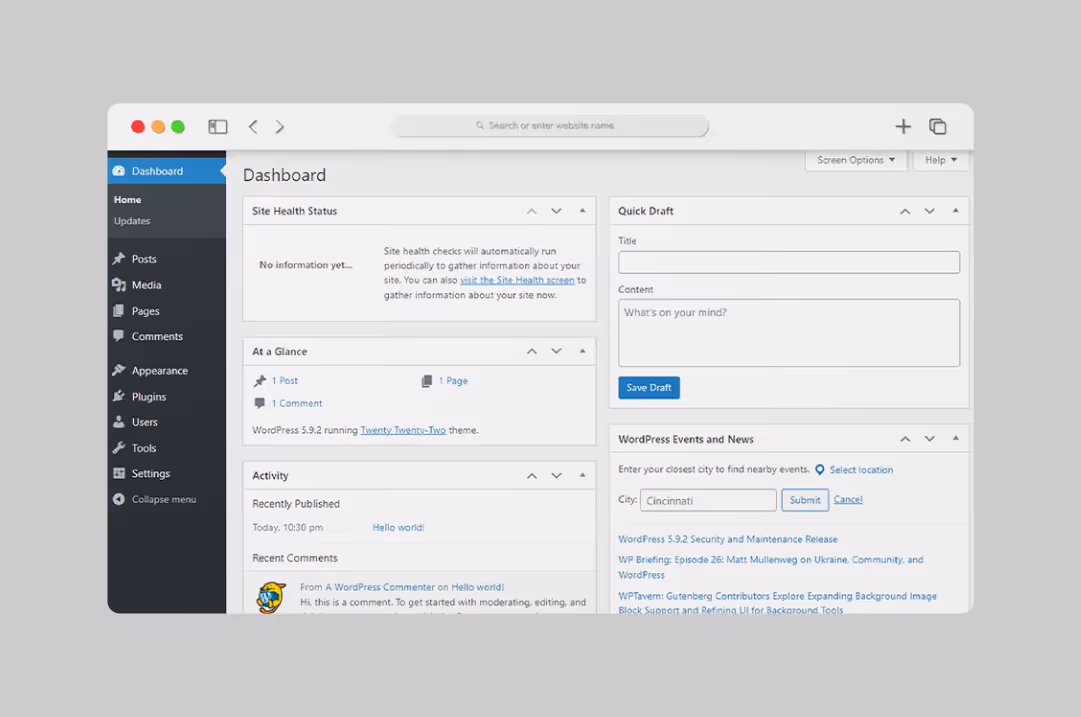Go forward with browser forward arrow
The width and height of the screenshot is (1081, 717).
pos(279,126)
